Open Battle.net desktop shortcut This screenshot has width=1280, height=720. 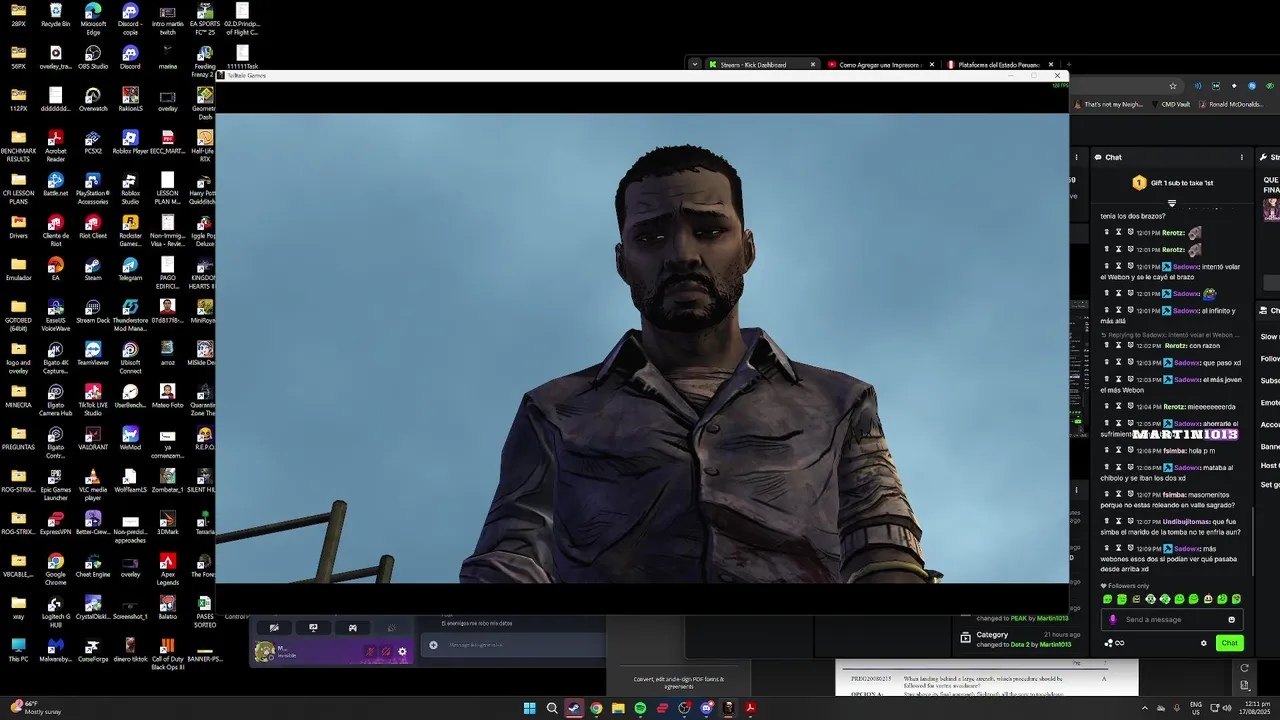coord(56,184)
